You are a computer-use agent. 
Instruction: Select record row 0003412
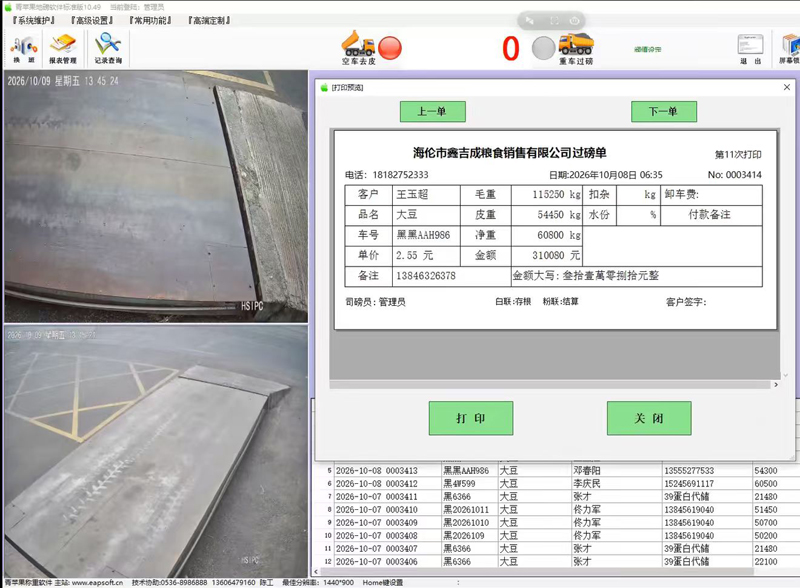557,483
